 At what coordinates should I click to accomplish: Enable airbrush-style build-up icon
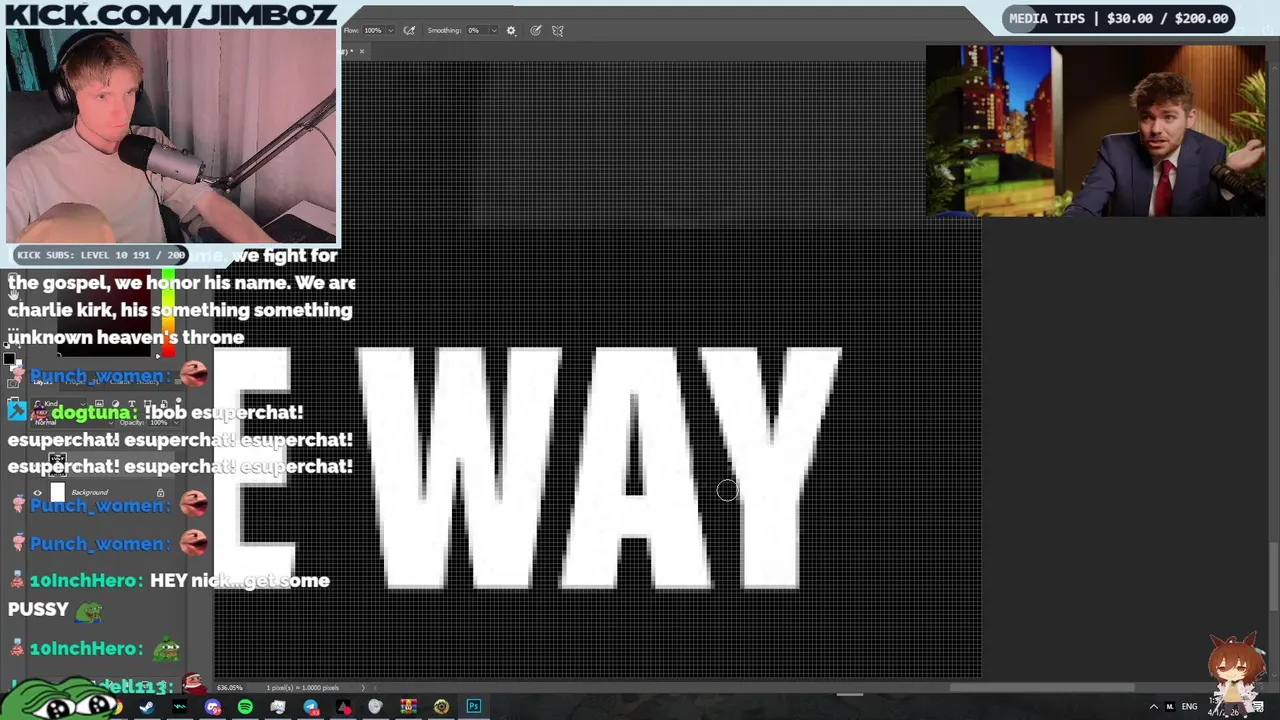[x=409, y=30]
